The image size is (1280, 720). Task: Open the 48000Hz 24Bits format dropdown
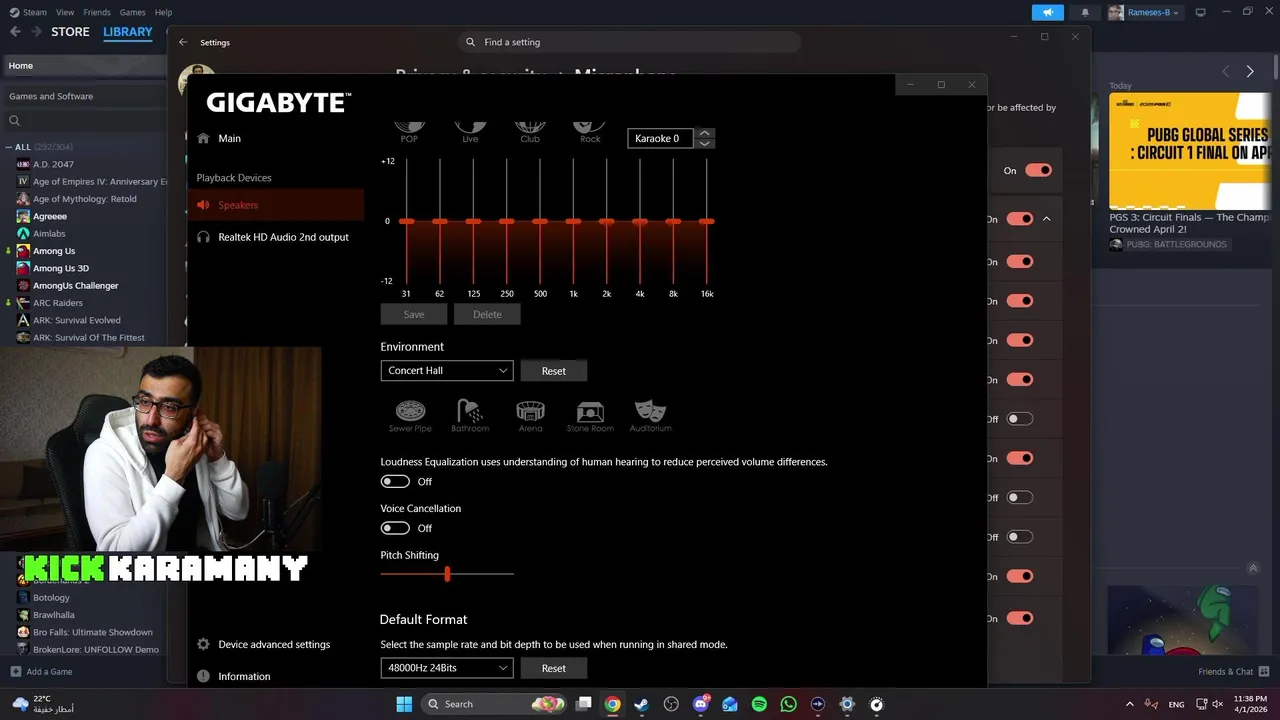click(447, 668)
